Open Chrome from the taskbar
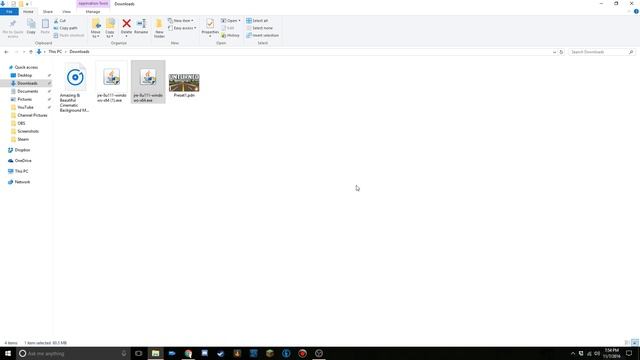 [x=188, y=353]
